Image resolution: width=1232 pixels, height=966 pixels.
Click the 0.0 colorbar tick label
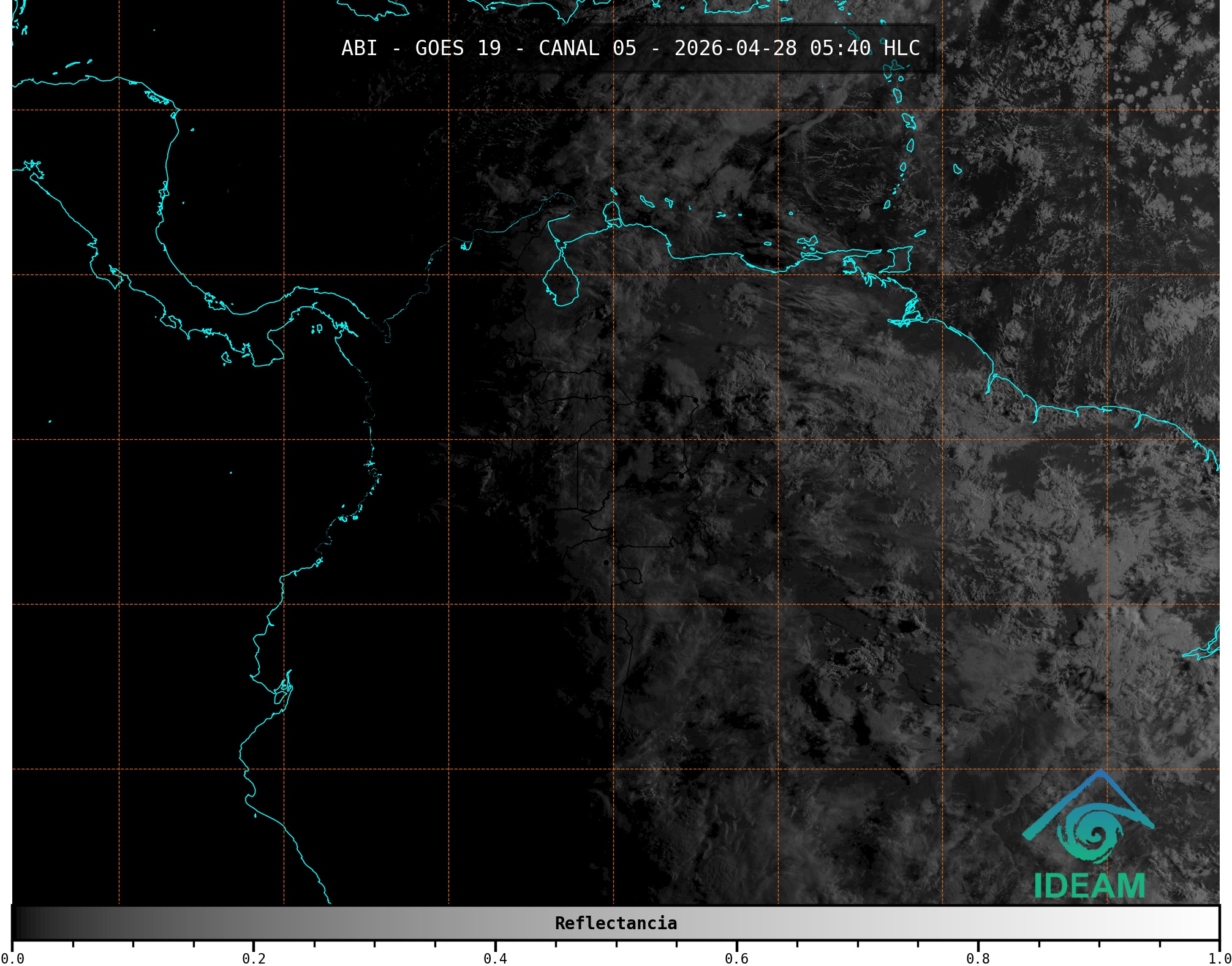[12, 959]
